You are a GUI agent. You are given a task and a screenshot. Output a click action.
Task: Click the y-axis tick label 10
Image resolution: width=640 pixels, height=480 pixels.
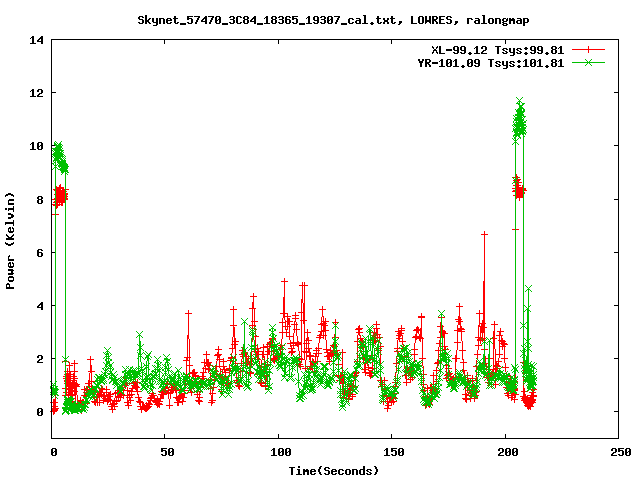pos(36,146)
